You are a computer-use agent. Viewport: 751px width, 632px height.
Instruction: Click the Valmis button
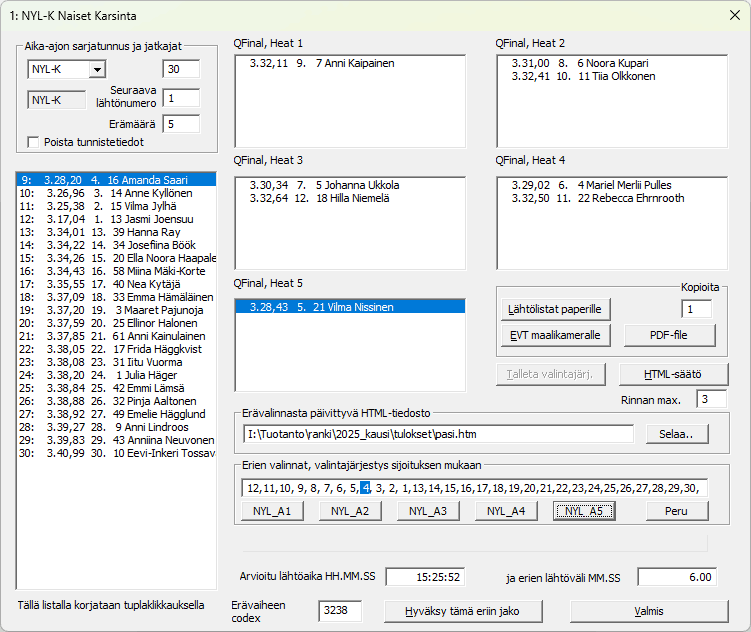click(x=656, y=610)
